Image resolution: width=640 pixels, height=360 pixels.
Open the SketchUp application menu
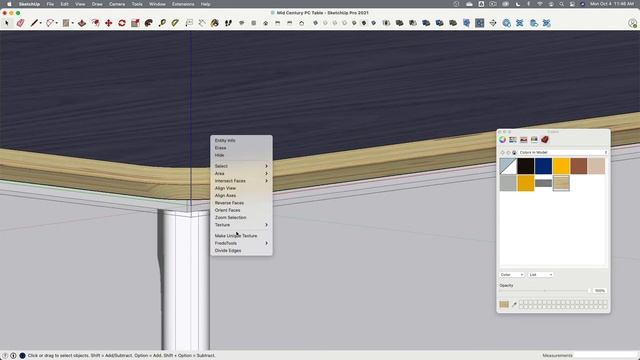pos(29,4)
